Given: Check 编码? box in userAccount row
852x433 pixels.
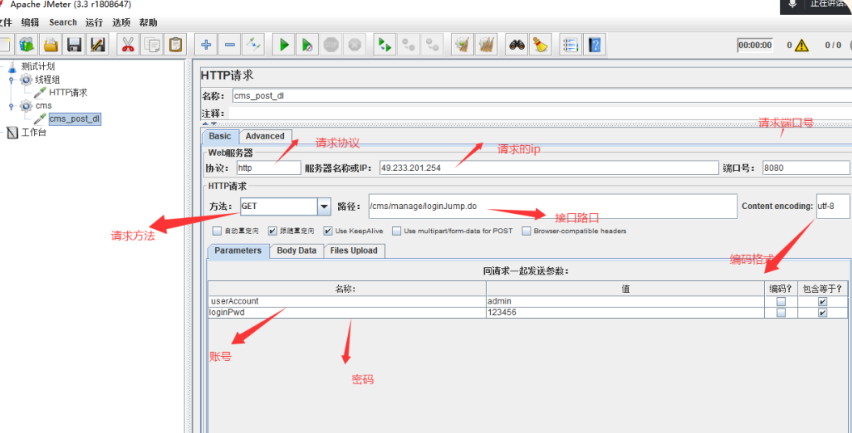Looking at the screenshot, I should 781,302.
